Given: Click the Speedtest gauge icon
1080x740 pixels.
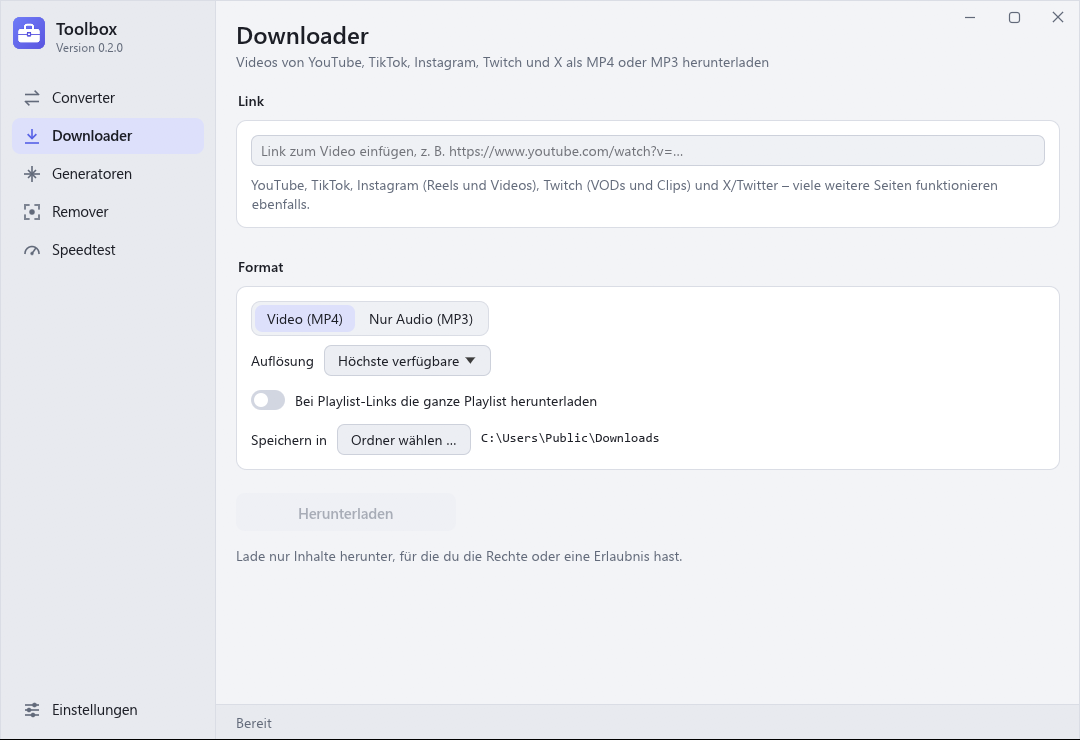Looking at the screenshot, I should pyautogui.click(x=32, y=250).
